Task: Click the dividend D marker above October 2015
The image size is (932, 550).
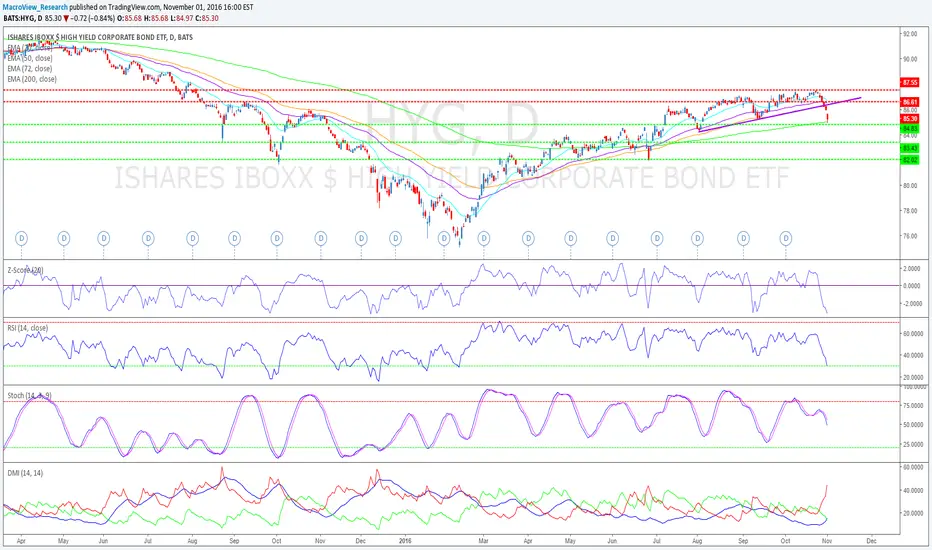Action: click(x=276, y=238)
